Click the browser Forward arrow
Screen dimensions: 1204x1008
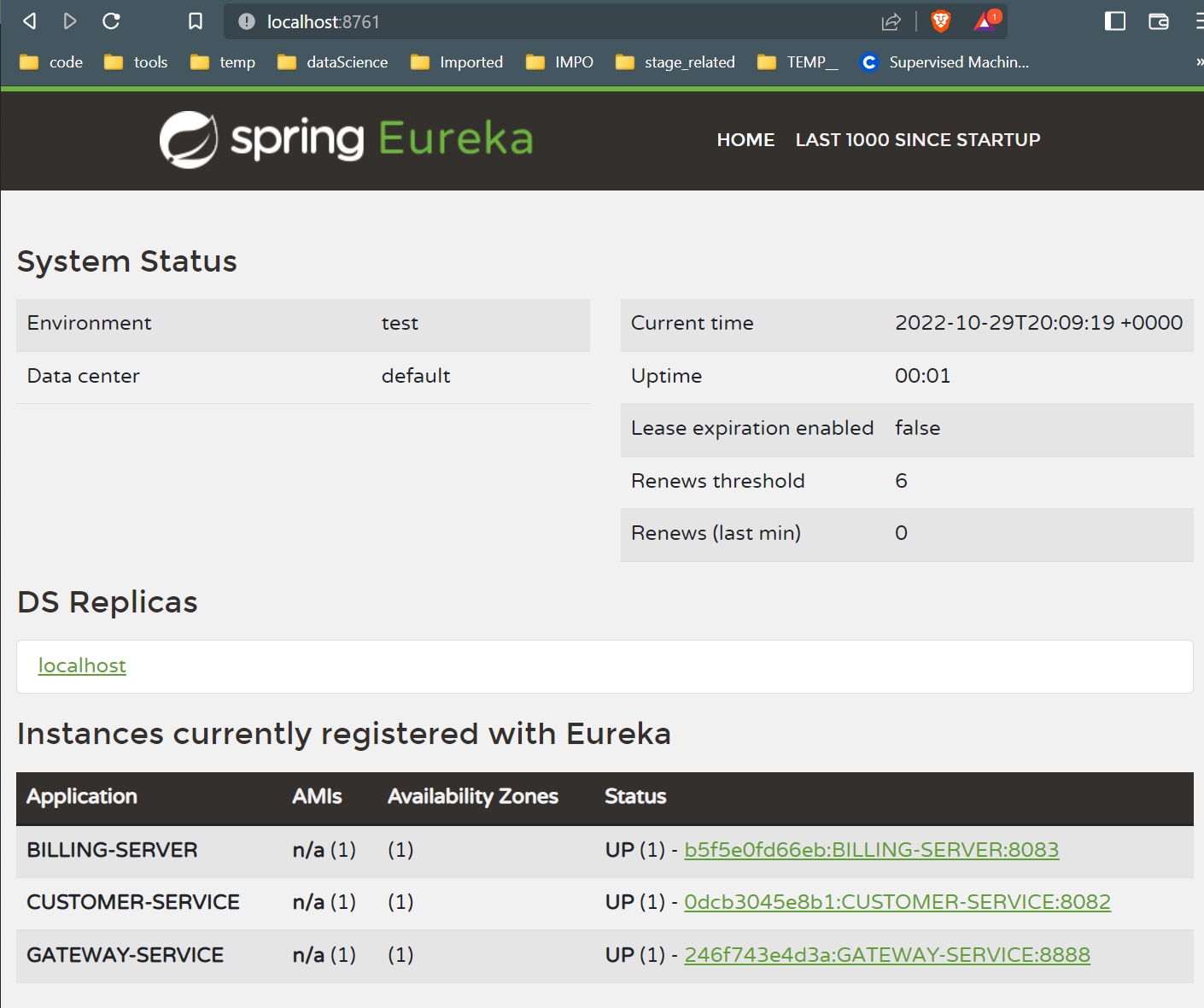coord(70,21)
